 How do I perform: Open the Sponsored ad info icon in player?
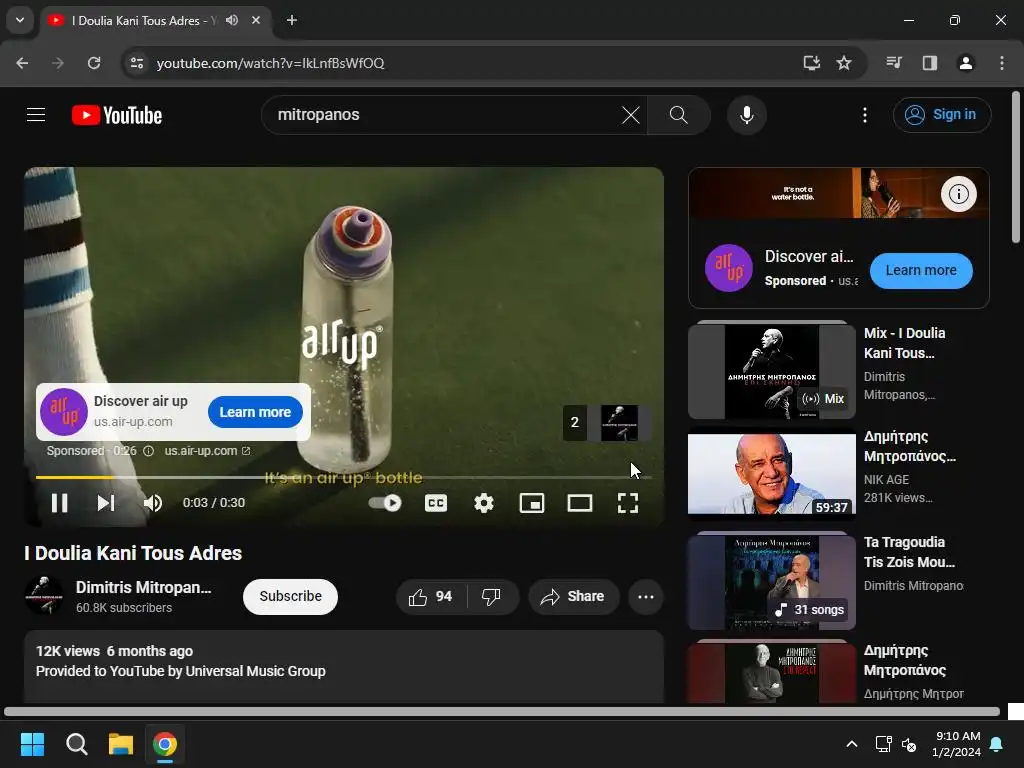click(148, 451)
